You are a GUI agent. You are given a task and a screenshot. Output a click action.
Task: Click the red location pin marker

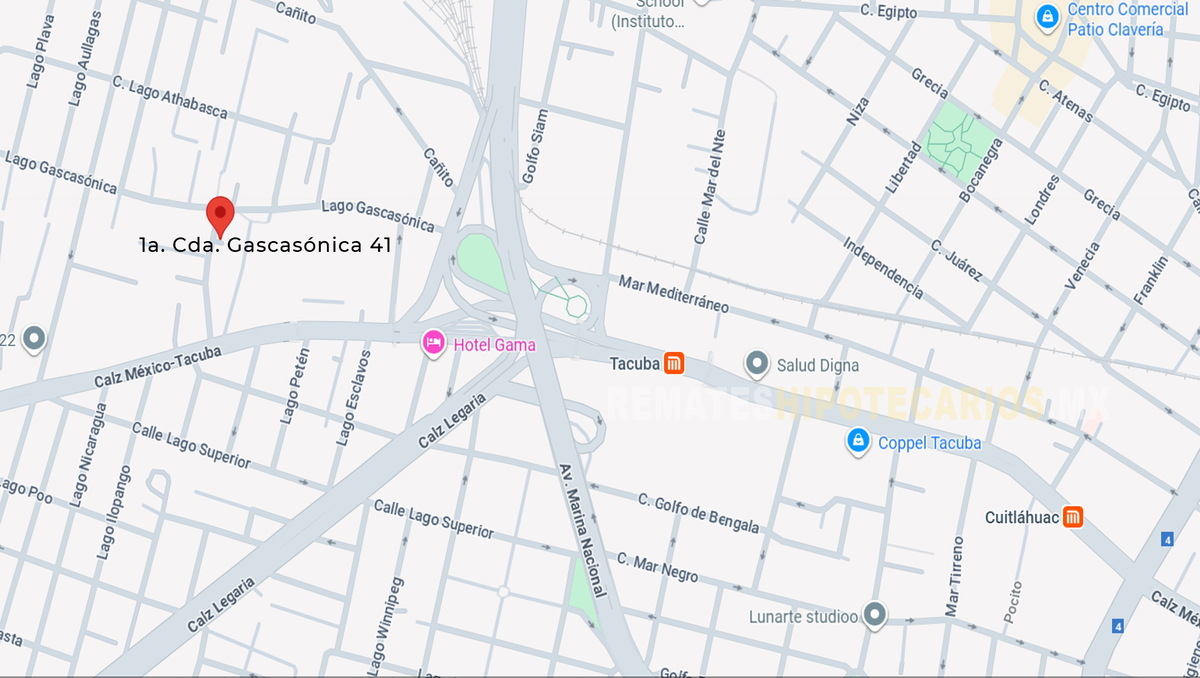pyautogui.click(x=220, y=216)
